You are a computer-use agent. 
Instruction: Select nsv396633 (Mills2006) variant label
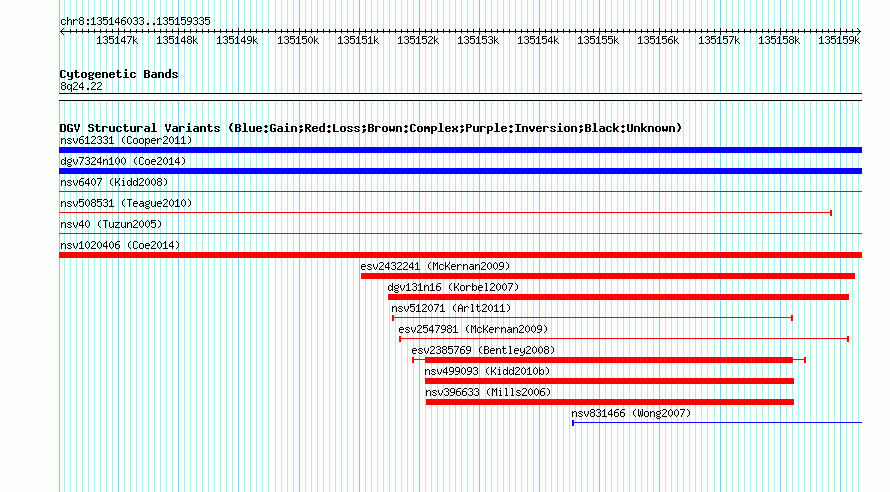click(x=488, y=392)
